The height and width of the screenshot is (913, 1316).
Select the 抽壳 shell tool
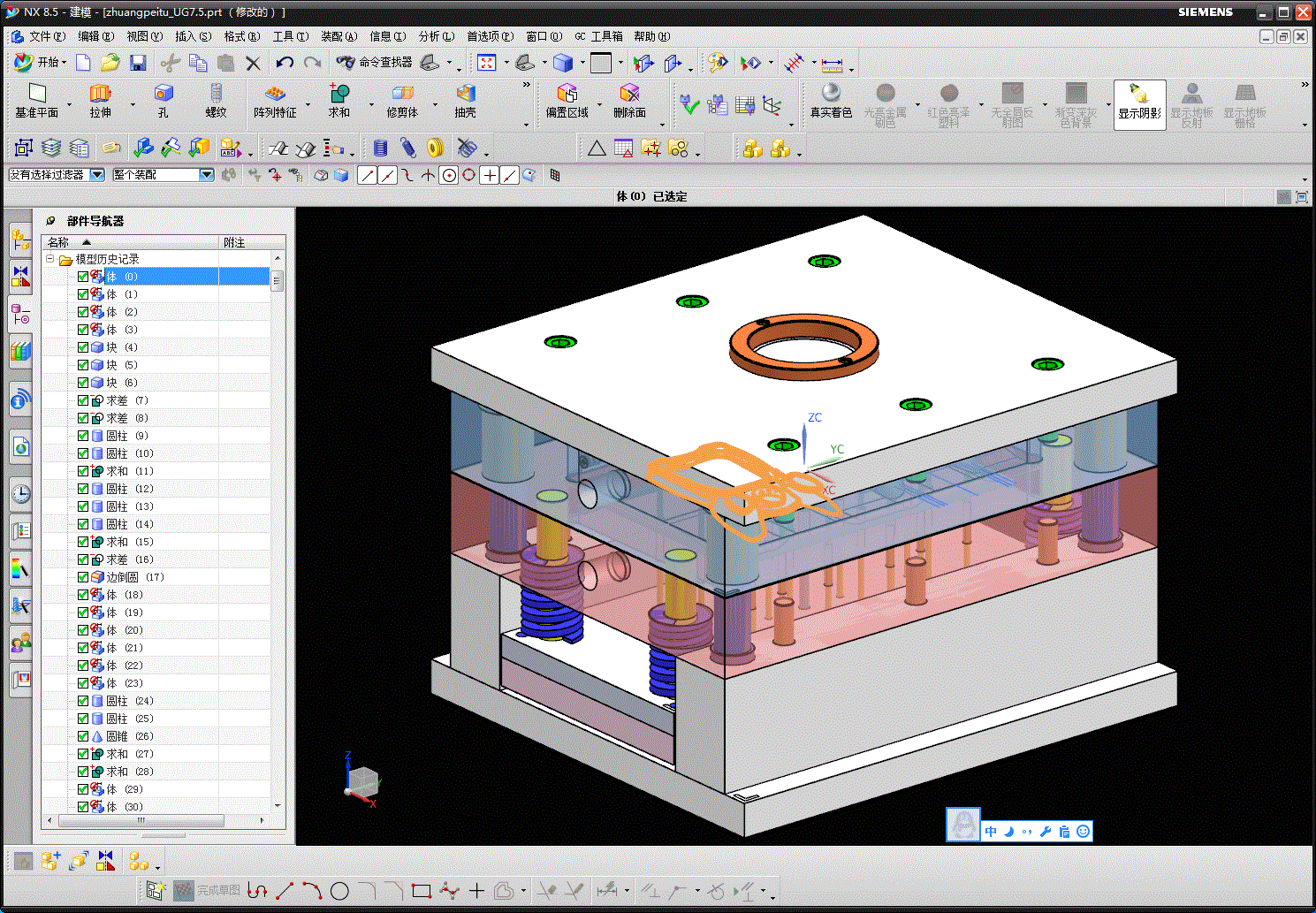pyautogui.click(x=466, y=100)
